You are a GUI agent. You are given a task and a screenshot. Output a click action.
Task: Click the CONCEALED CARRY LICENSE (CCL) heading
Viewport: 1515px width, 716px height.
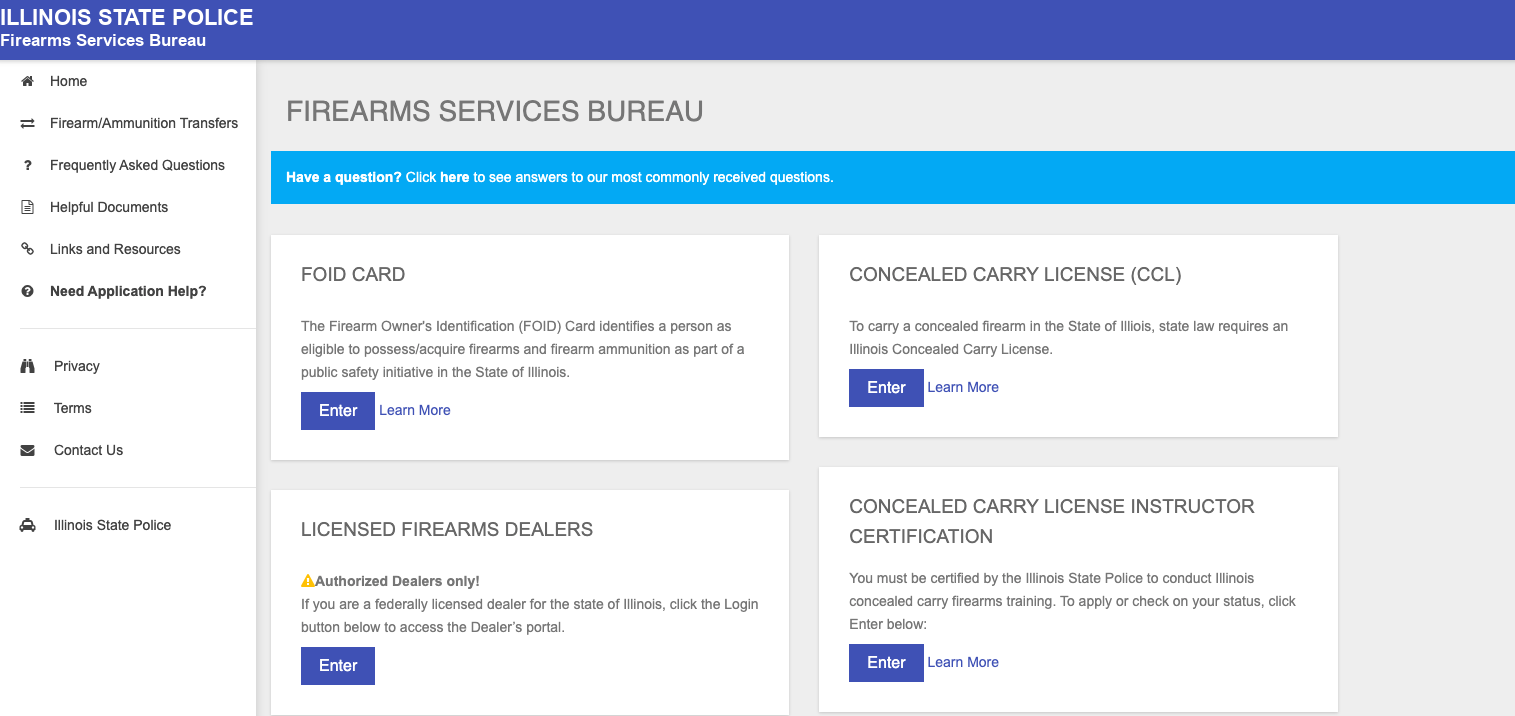coord(1015,275)
